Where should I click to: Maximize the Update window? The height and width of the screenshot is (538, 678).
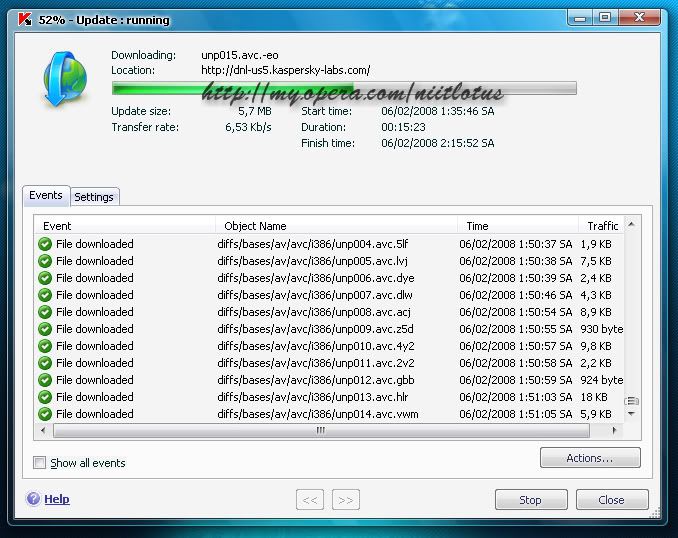[605, 18]
